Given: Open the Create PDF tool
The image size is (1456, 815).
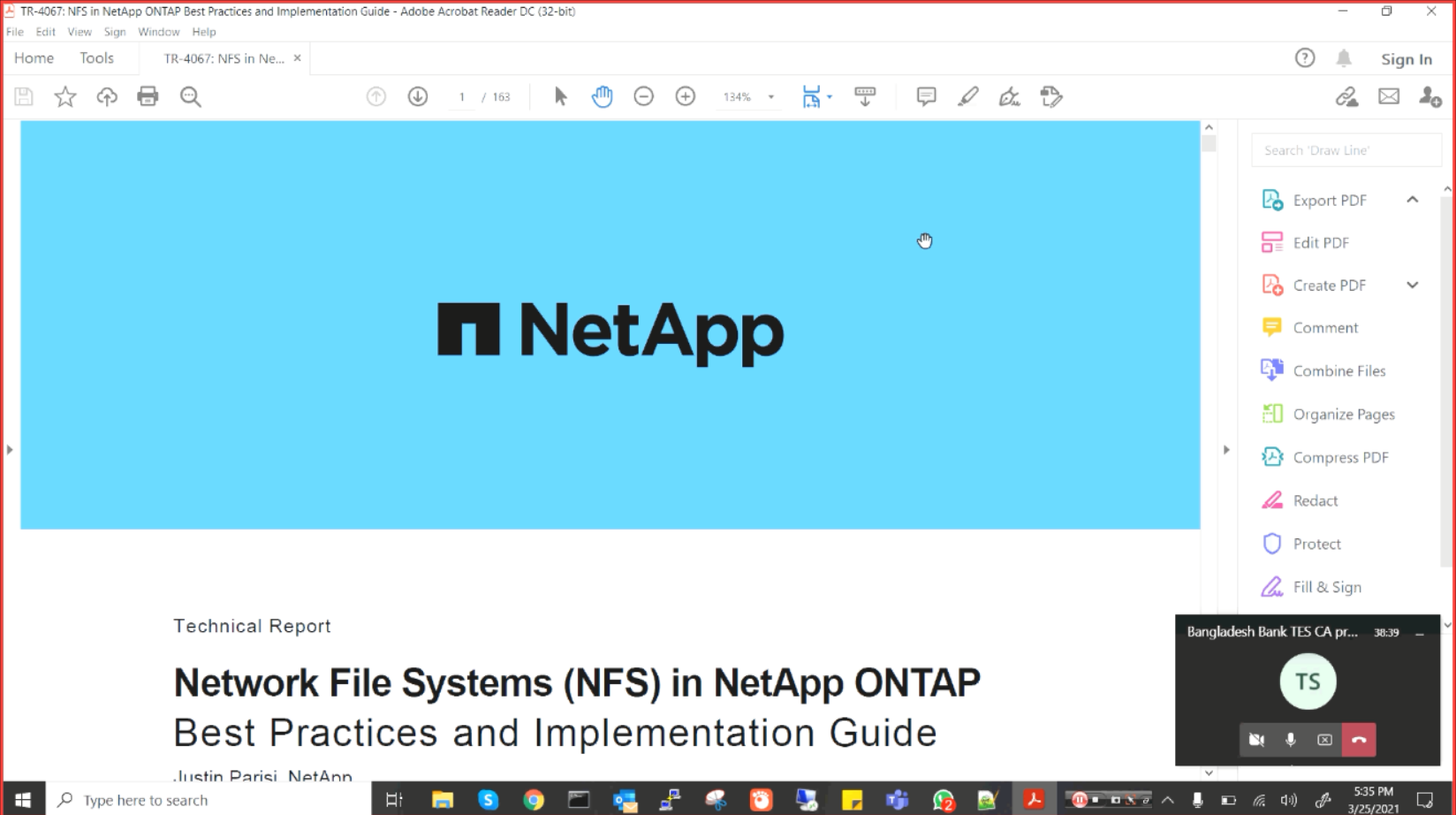Looking at the screenshot, I should pos(1330,286).
